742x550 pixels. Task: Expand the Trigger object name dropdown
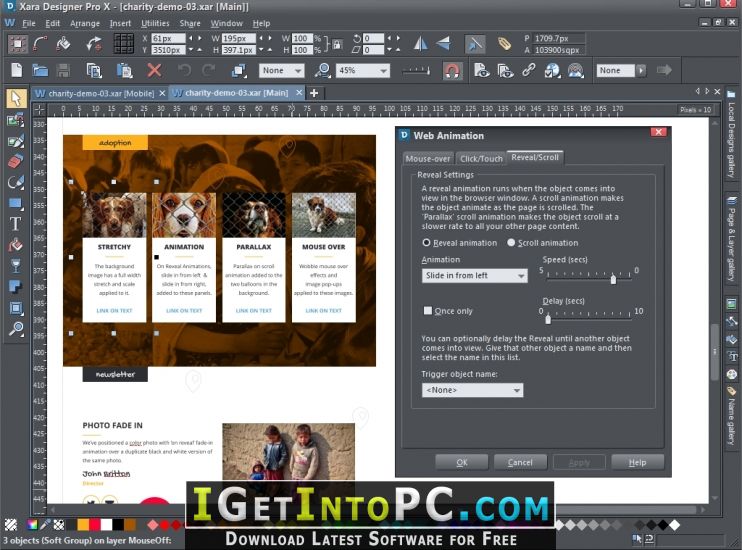(472, 390)
